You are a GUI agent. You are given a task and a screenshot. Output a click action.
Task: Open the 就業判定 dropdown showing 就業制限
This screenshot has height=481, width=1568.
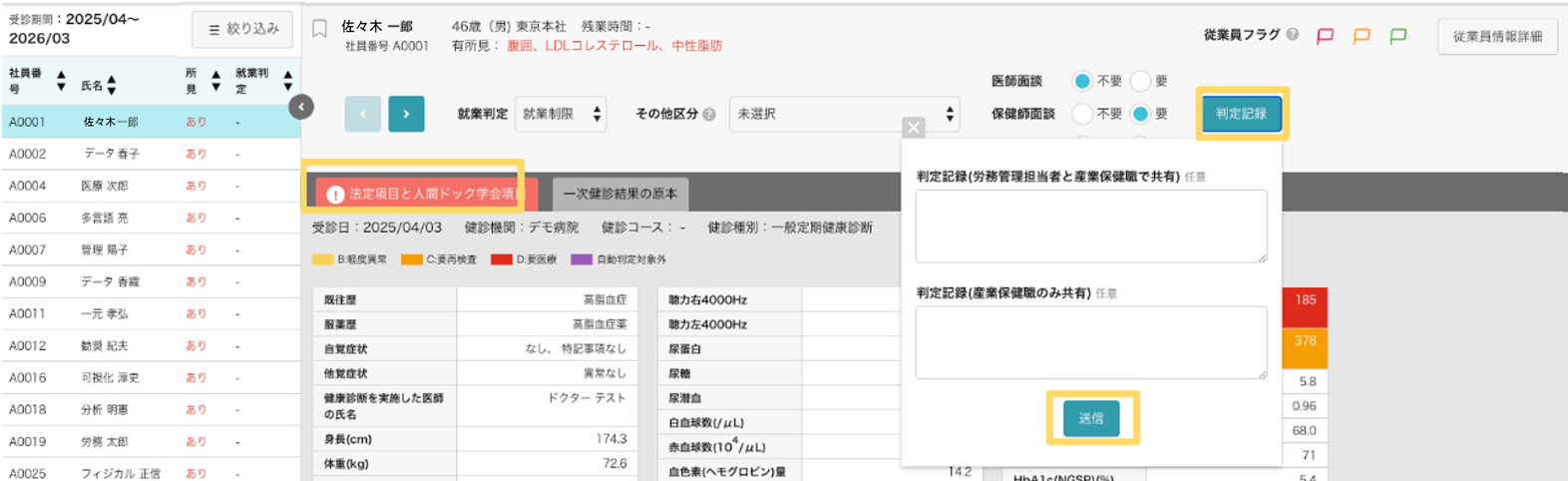pos(562,114)
